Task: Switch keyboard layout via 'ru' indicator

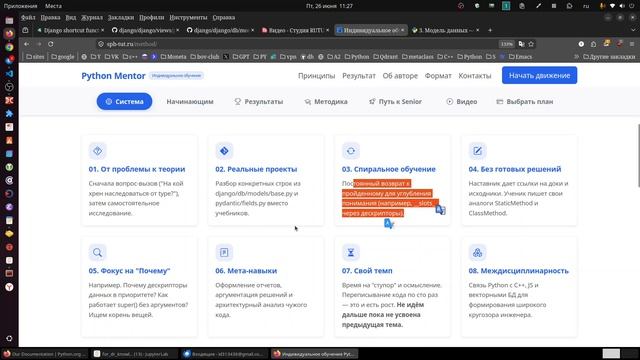Action: click(x=586, y=6)
